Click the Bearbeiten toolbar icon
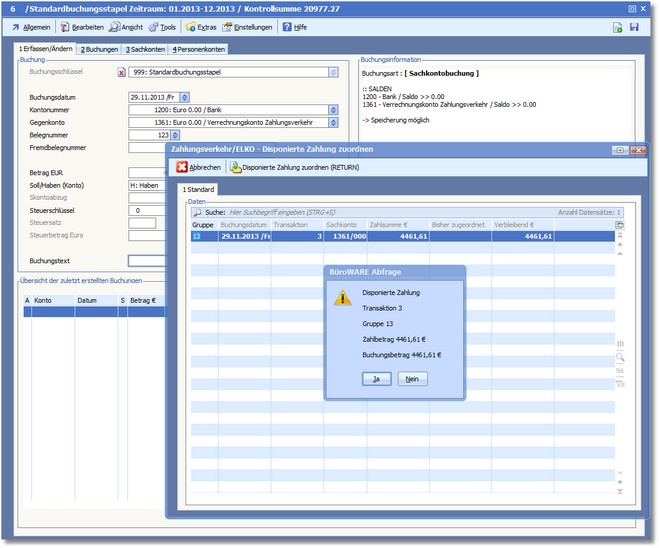Screen dimensions: 659x548 [65, 27]
